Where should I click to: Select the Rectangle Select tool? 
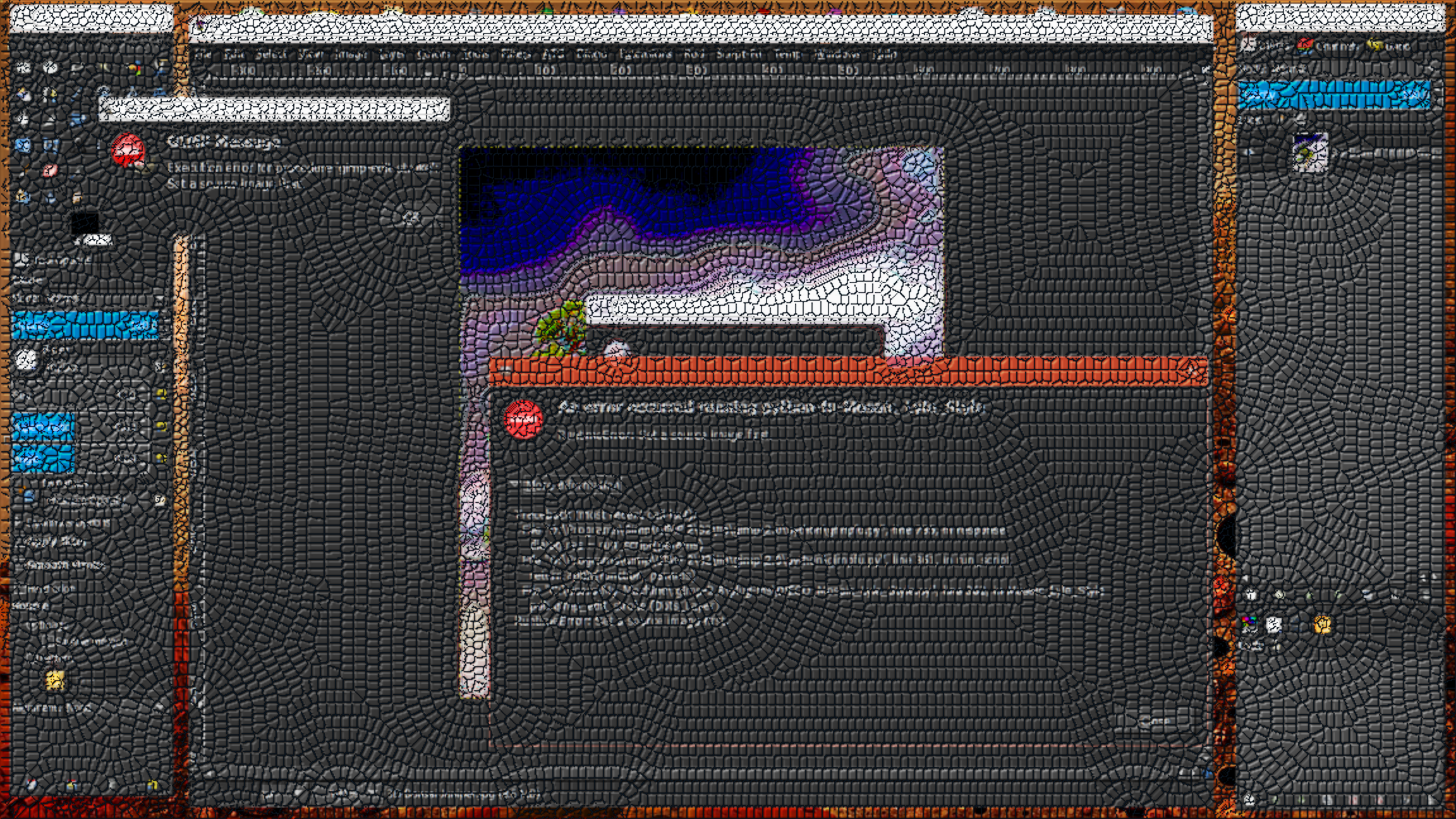tap(23, 68)
